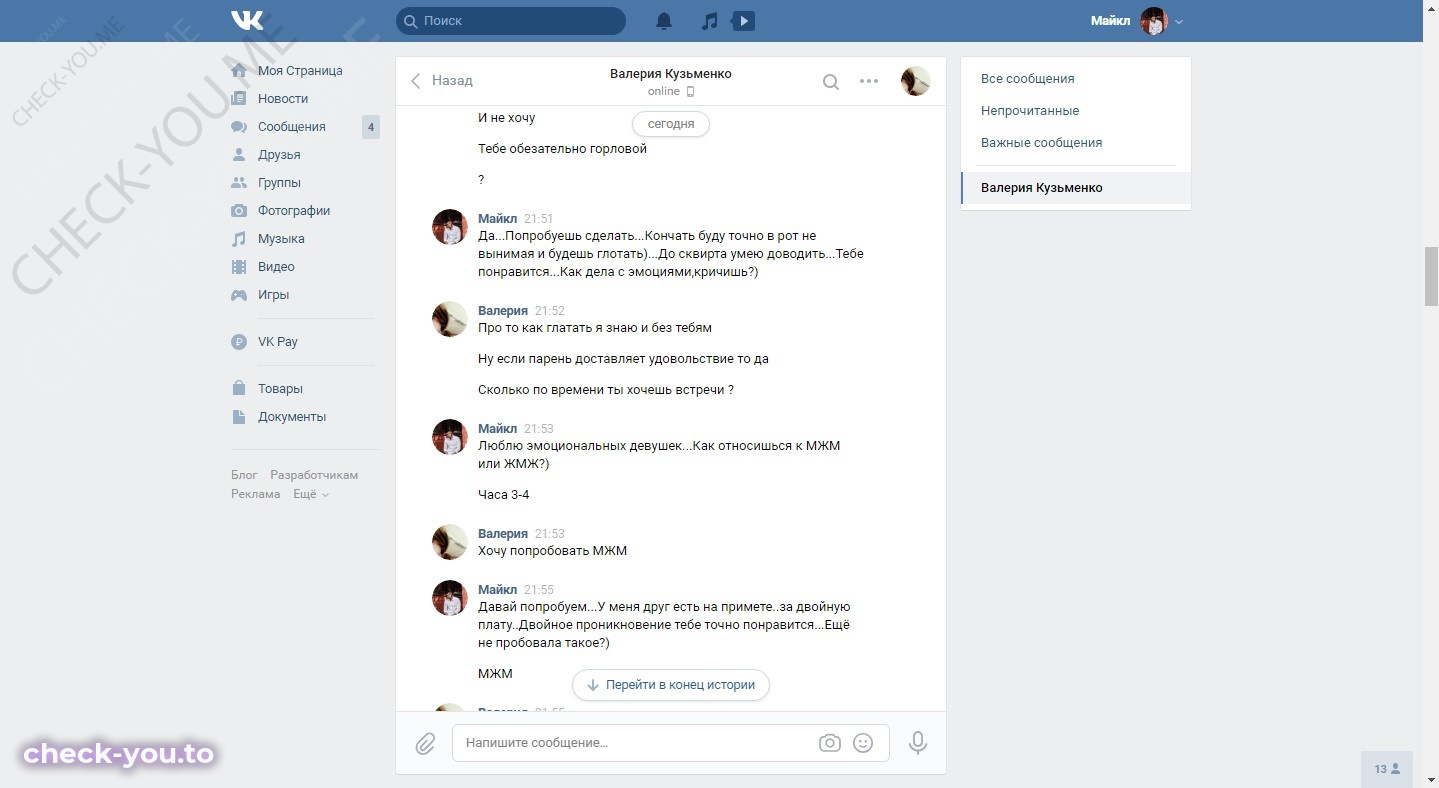Open VK Pay from the sidebar
Viewport: 1439px width, 788px height.
tap(278, 342)
